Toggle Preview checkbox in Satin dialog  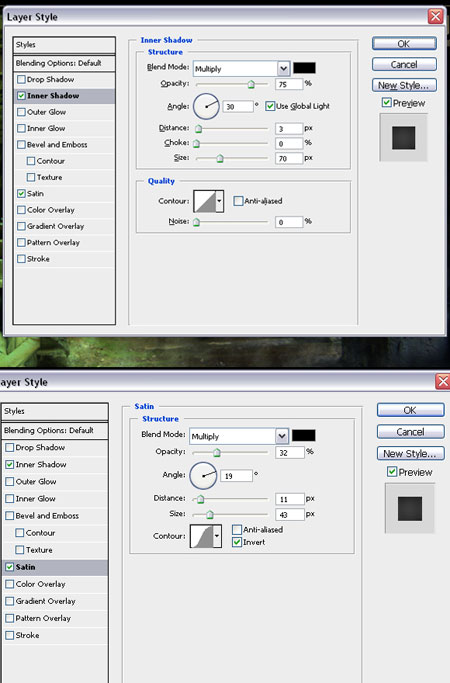coord(392,472)
